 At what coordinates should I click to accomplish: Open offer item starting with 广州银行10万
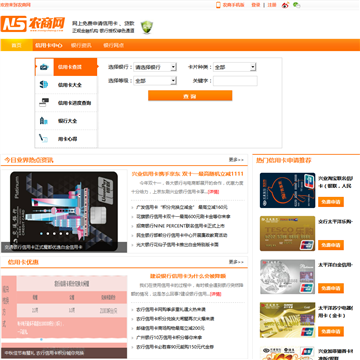click(169, 337)
